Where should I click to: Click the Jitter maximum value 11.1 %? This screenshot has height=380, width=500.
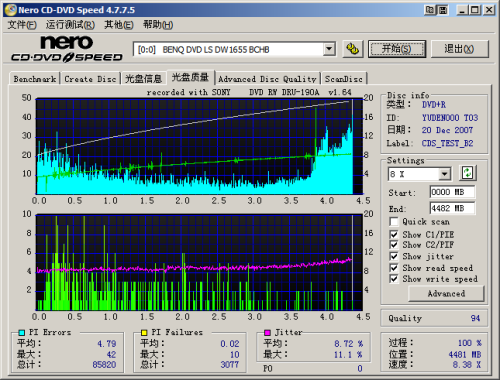(349, 355)
